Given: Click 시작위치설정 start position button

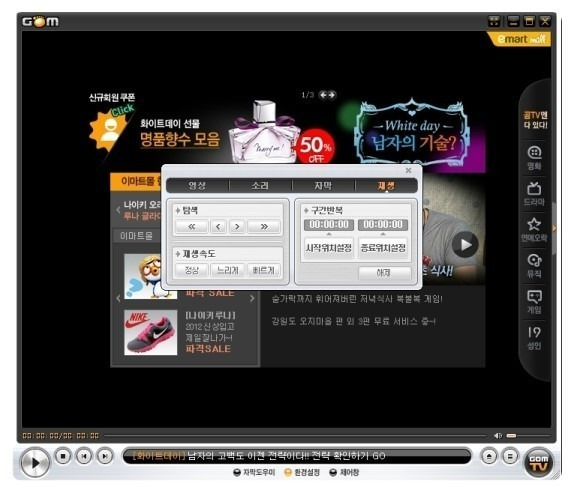Looking at the screenshot, I should tap(329, 248).
